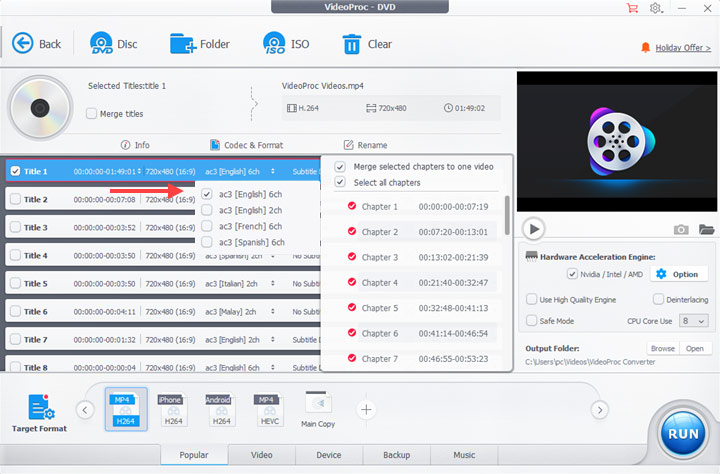
Task: Switch to the Video tab
Action: coord(262,455)
